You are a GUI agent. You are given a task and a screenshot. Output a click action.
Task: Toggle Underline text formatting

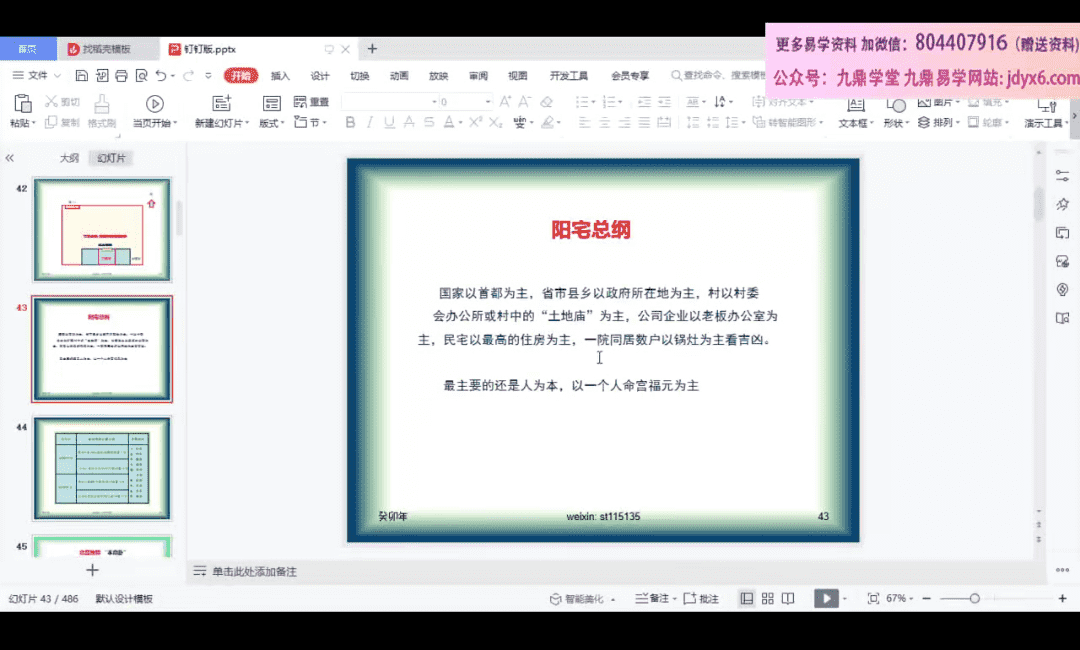(388, 122)
